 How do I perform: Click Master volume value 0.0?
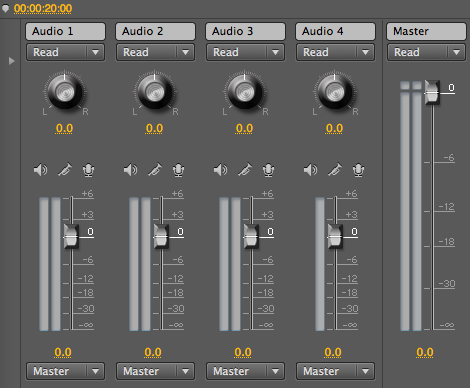[x=425, y=352]
